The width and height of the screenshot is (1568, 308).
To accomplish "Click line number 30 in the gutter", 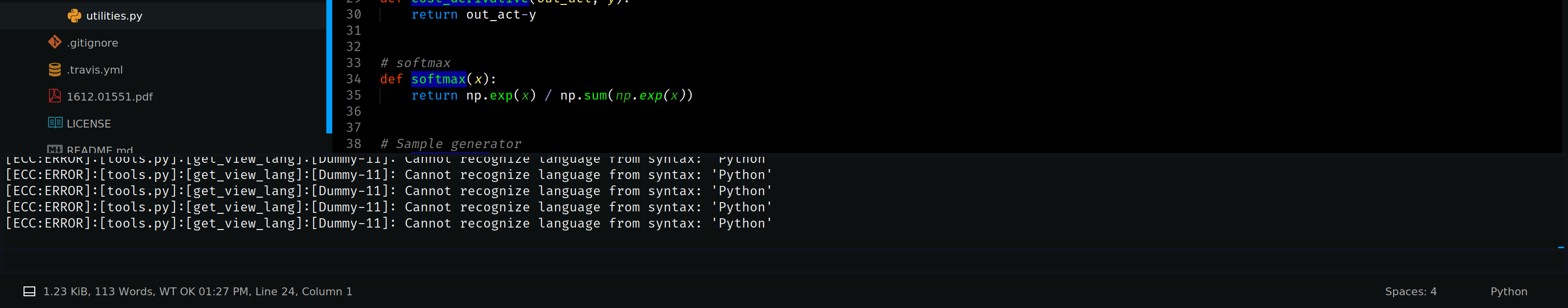I will (354, 15).
